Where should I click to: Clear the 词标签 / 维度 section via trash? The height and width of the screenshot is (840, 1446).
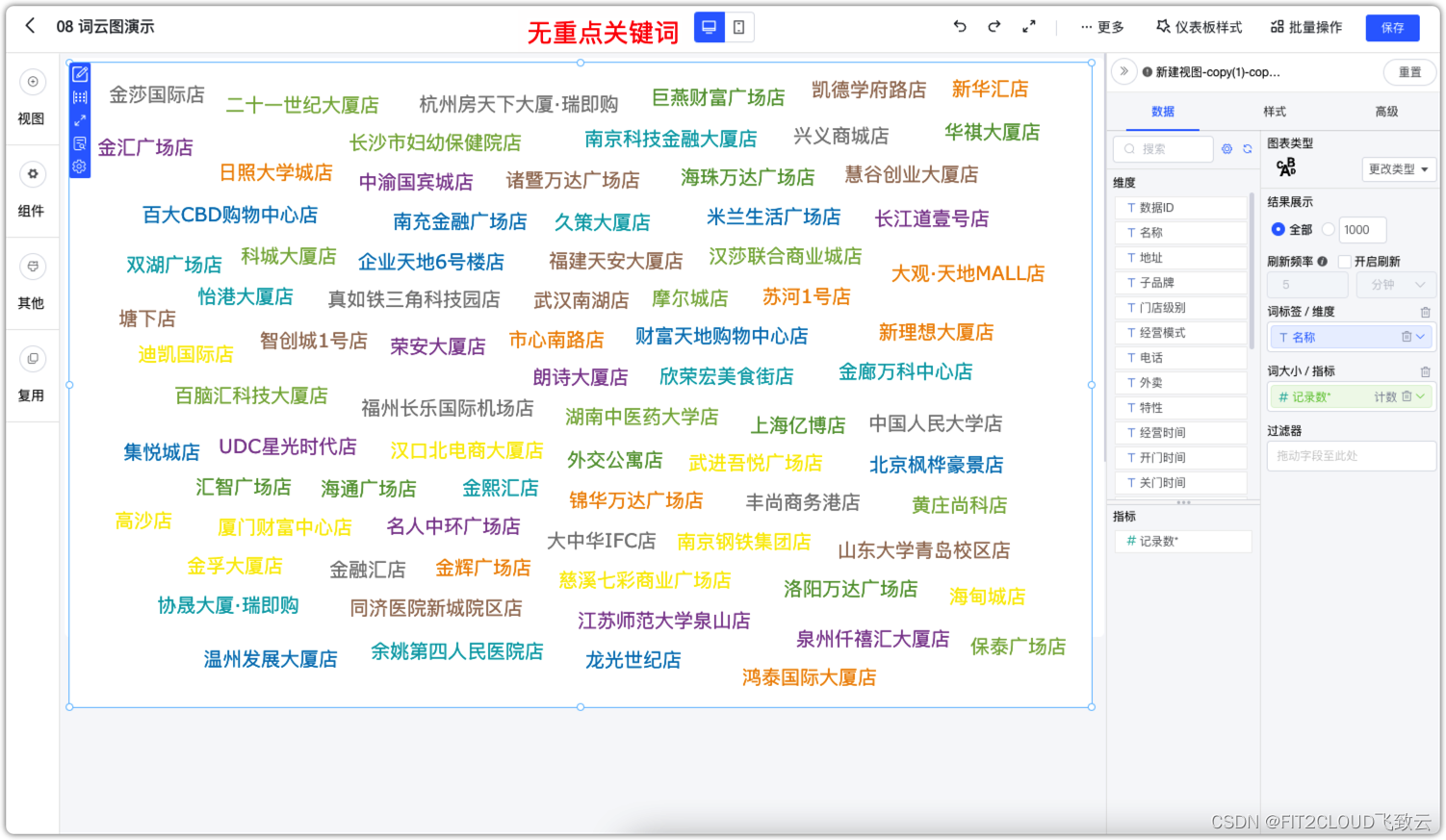pyautogui.click(x=1426, y=313)
